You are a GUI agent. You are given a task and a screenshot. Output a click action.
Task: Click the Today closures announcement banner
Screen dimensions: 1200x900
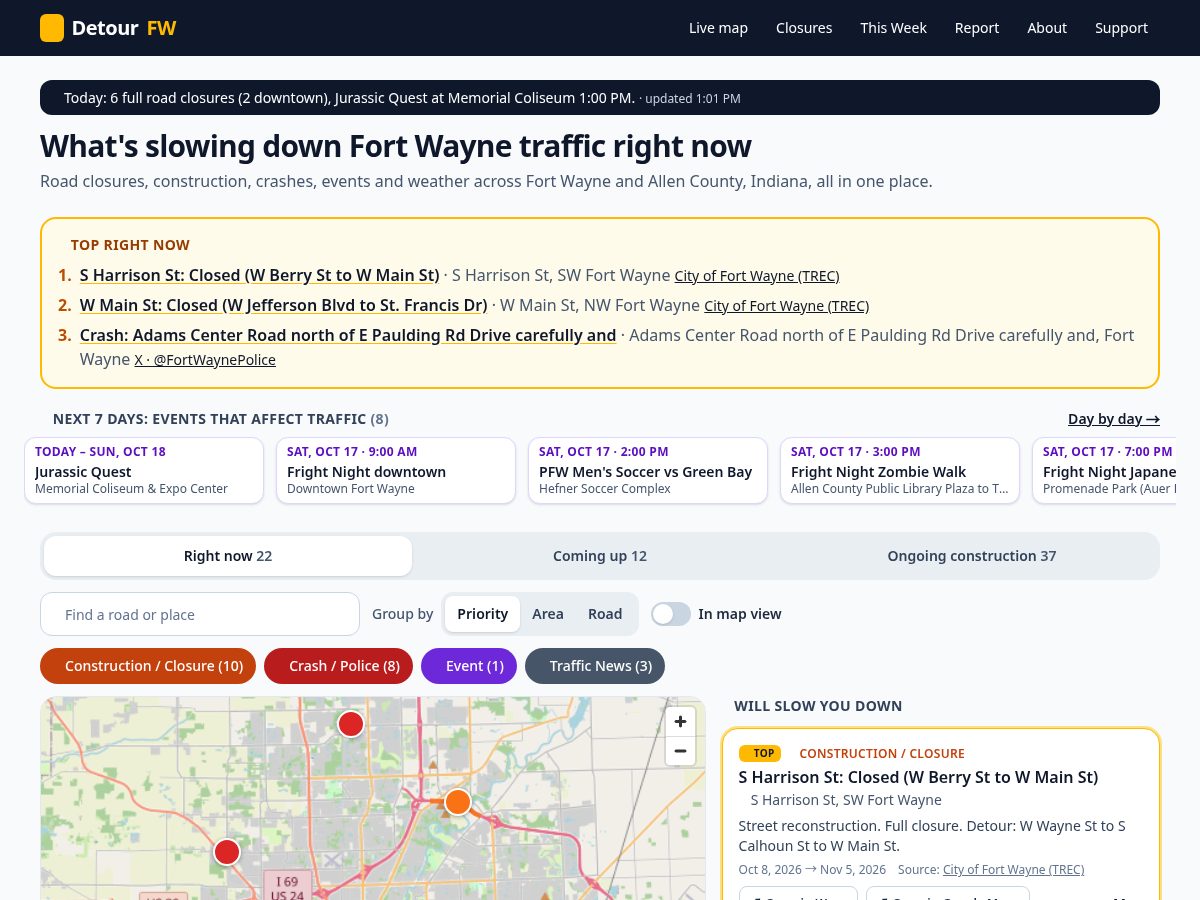tap(600, 98)
